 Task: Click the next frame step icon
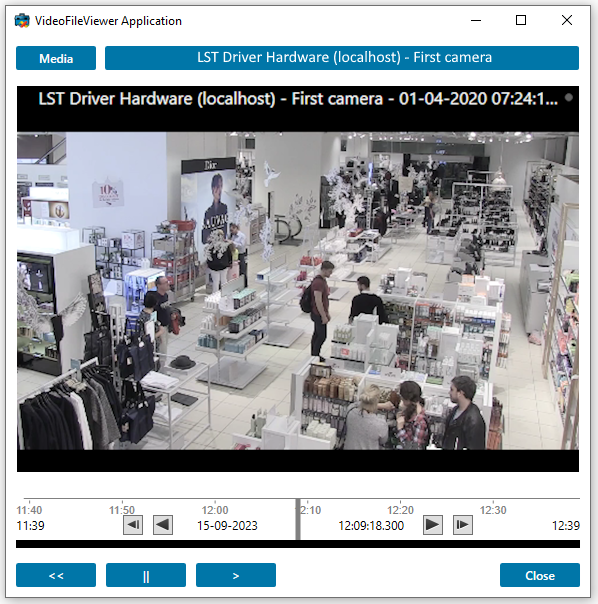(463, 525)
